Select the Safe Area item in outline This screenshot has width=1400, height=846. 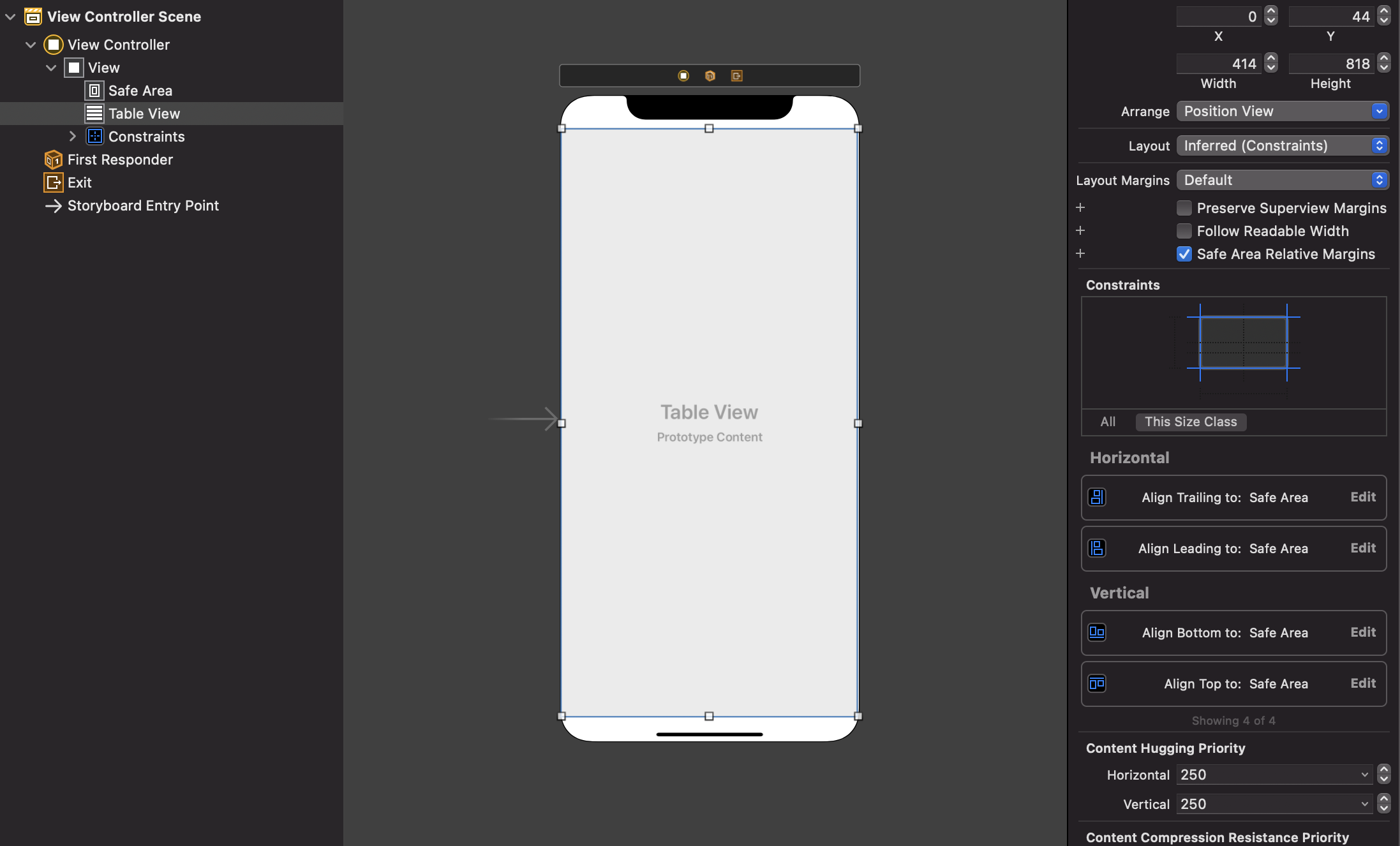coord(140,91)
